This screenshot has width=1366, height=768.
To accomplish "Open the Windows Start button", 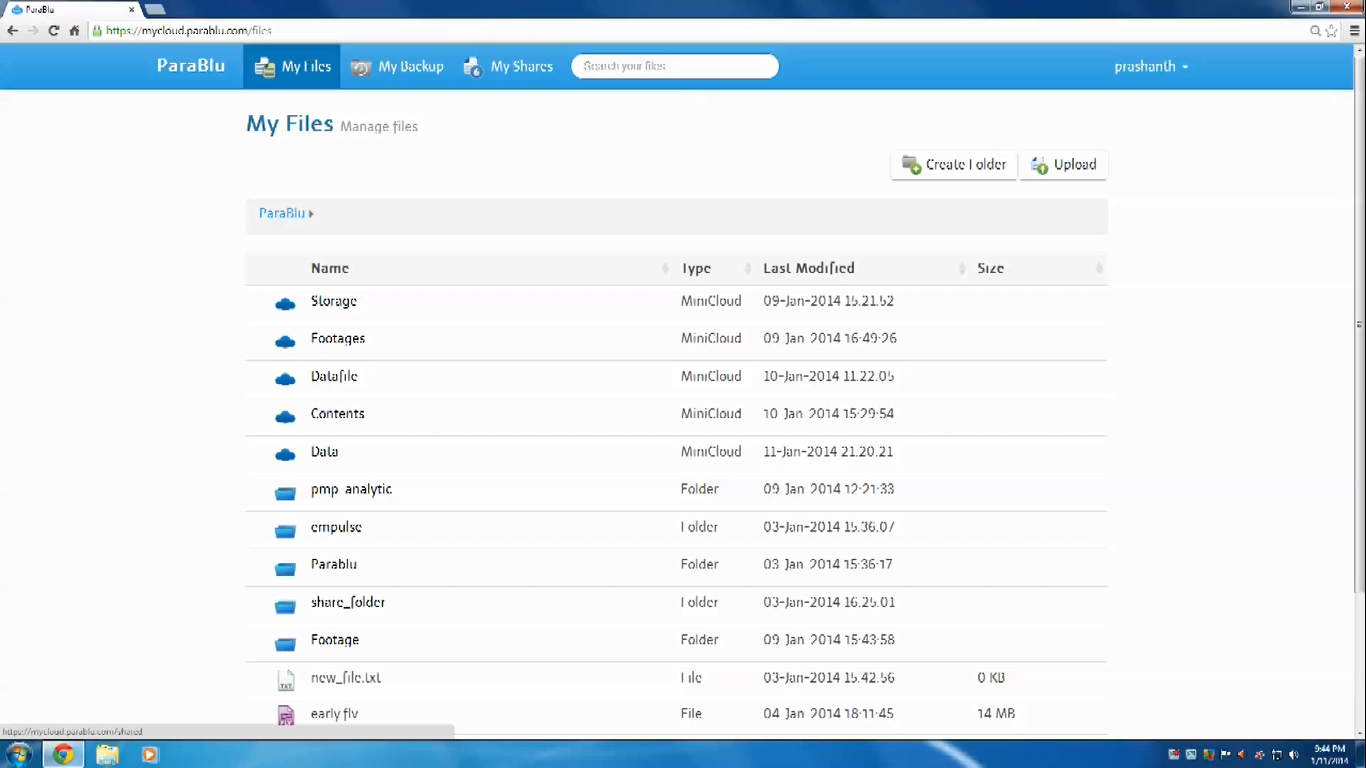I will (x=18, y=754).
